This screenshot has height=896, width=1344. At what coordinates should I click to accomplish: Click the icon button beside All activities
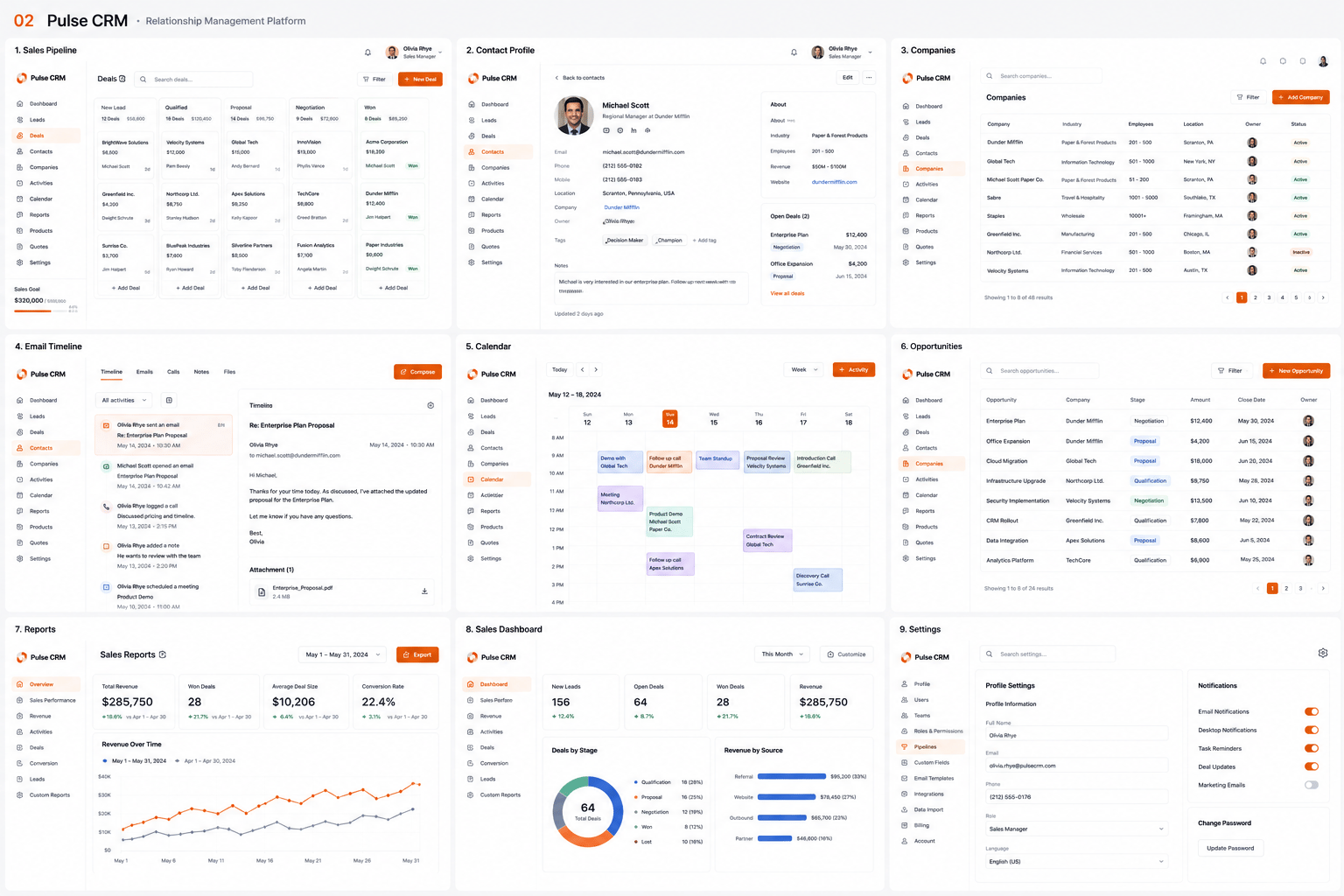pyautogui.click(x=169, y=400)
